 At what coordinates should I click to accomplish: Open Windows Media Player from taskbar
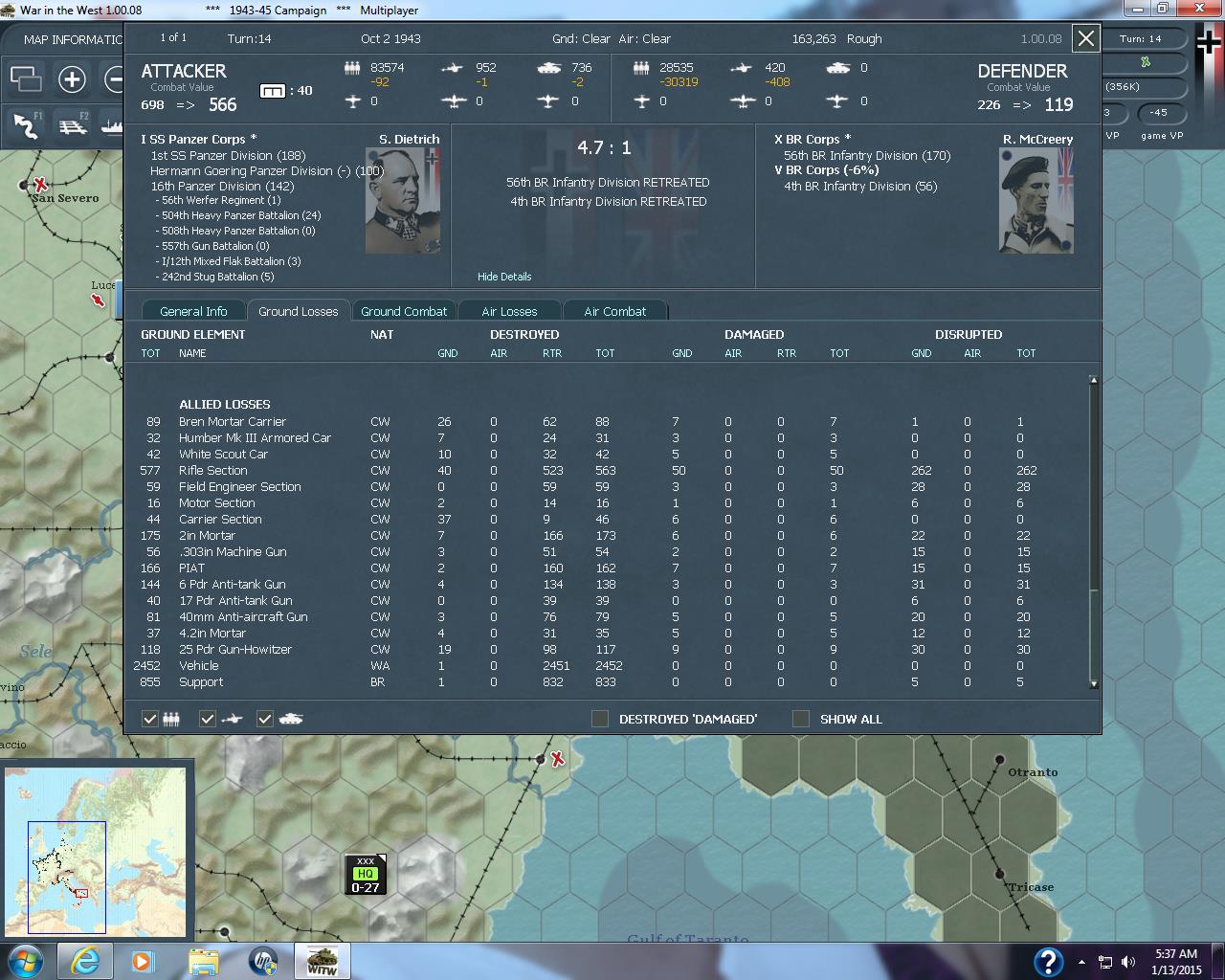(142, 960)
